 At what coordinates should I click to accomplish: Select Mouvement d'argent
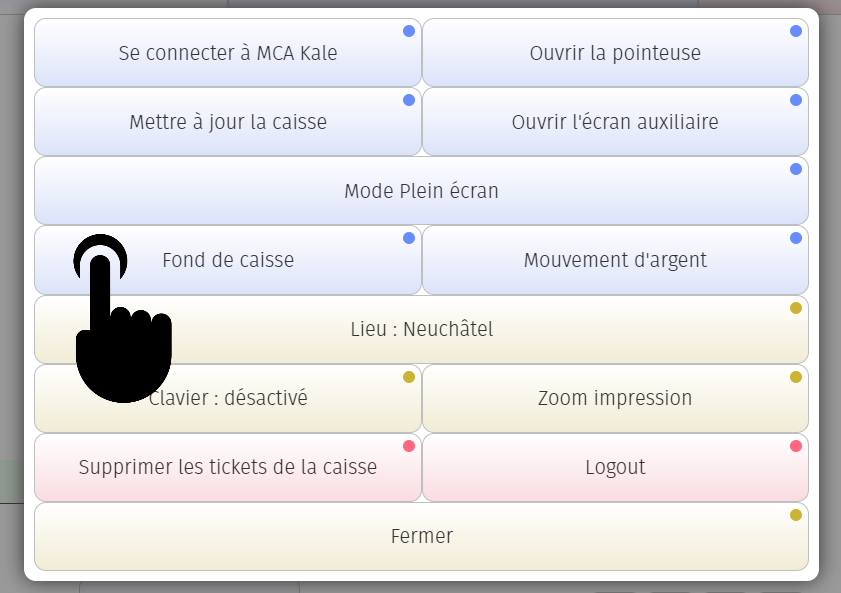(615, 260)
